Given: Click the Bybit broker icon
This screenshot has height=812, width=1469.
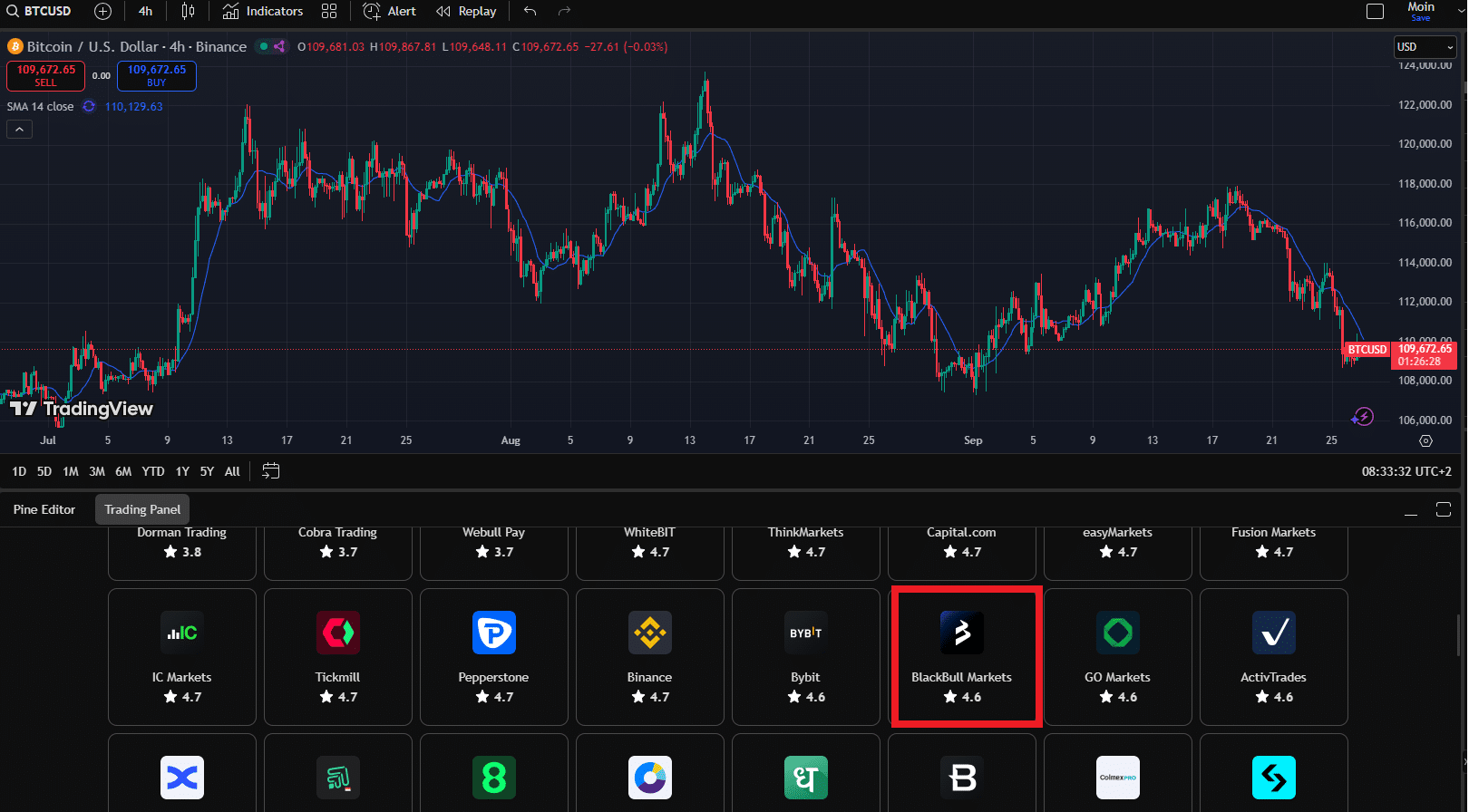Looking at the screenshot, I should [x=805, y=633].
